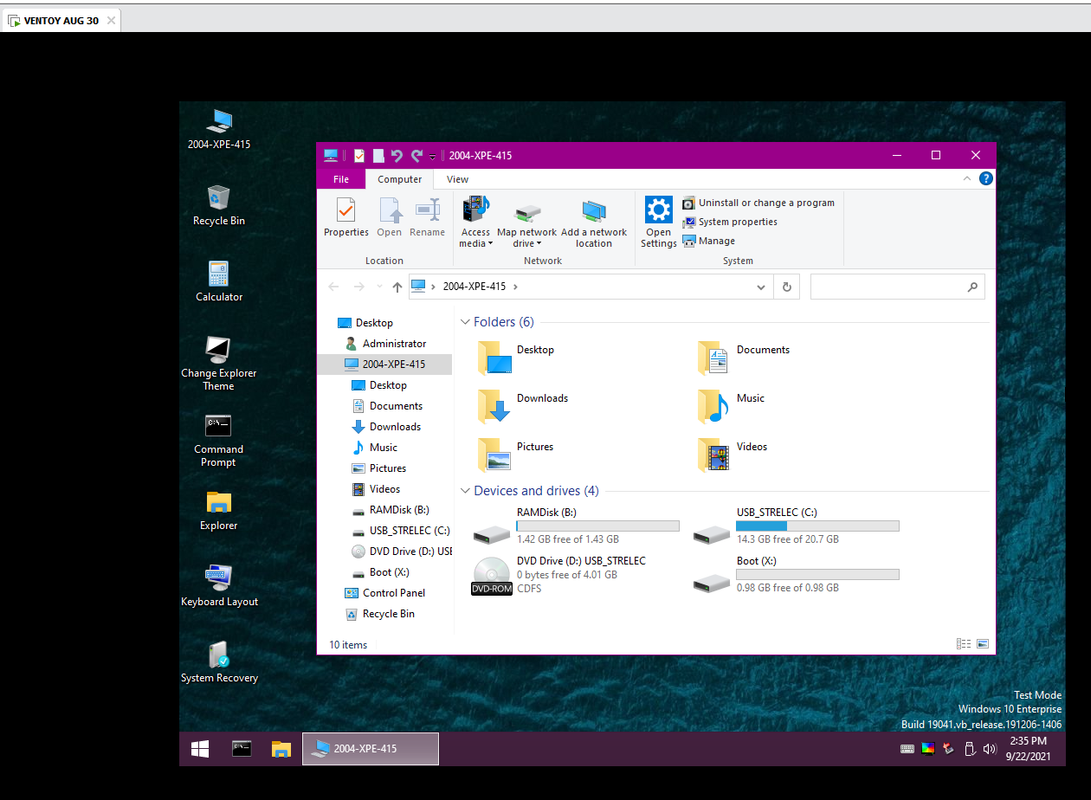Click Undo in Quick Access Toolbar
This screenshot has width=1091, height=800.
click(x=397, y=156)
